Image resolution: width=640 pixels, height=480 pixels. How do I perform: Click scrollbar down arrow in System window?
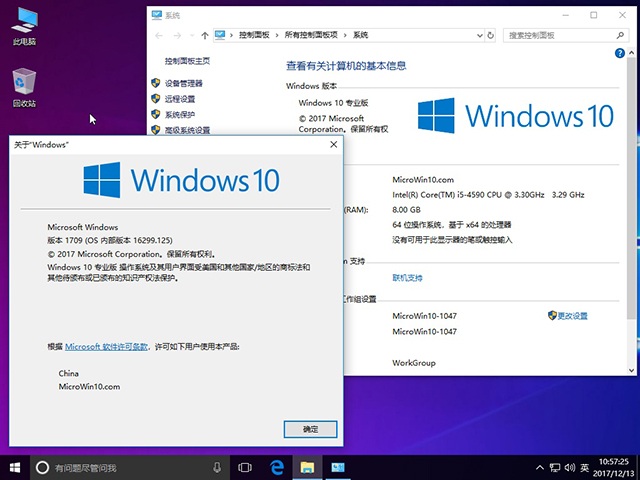[x=632, y=371]
